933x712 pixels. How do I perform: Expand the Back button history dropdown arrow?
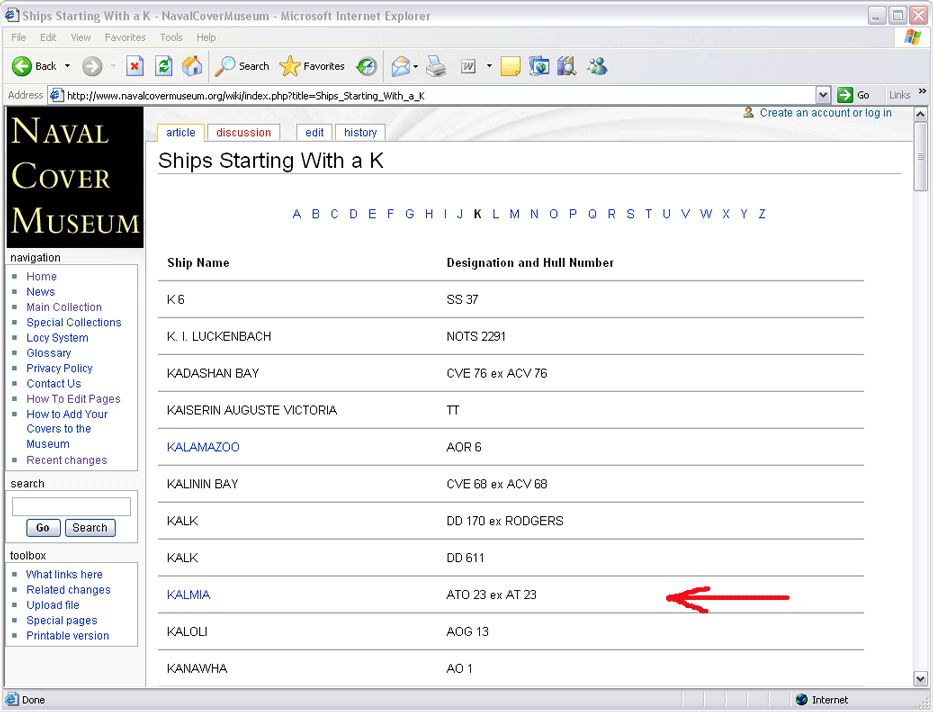(68, 66)
